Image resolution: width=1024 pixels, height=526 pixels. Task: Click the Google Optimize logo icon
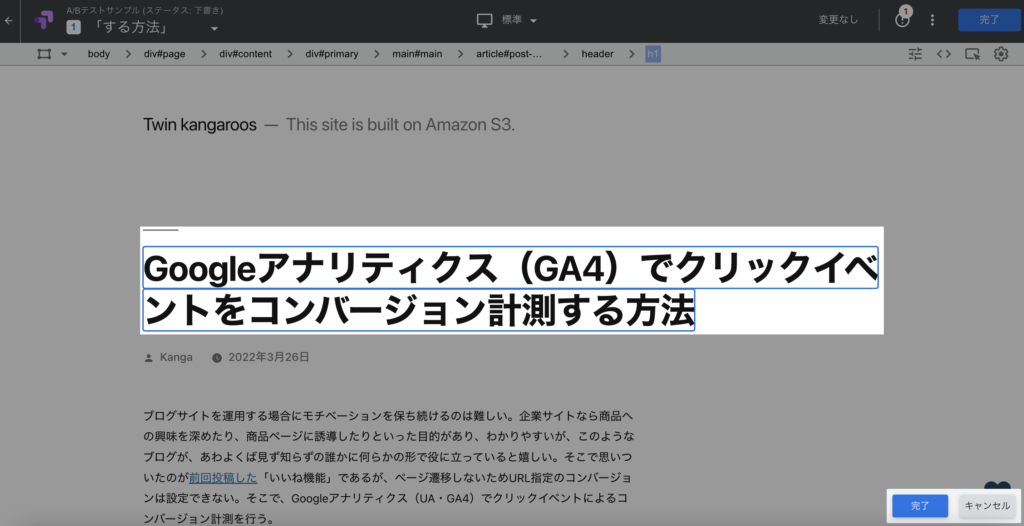pyautogui.click(x=44, y=20)
